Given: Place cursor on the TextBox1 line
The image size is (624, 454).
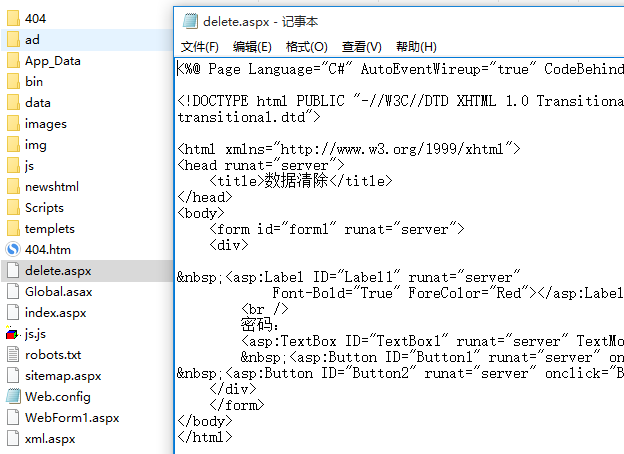Looking at the screenshot, I should tap(432, 341).
